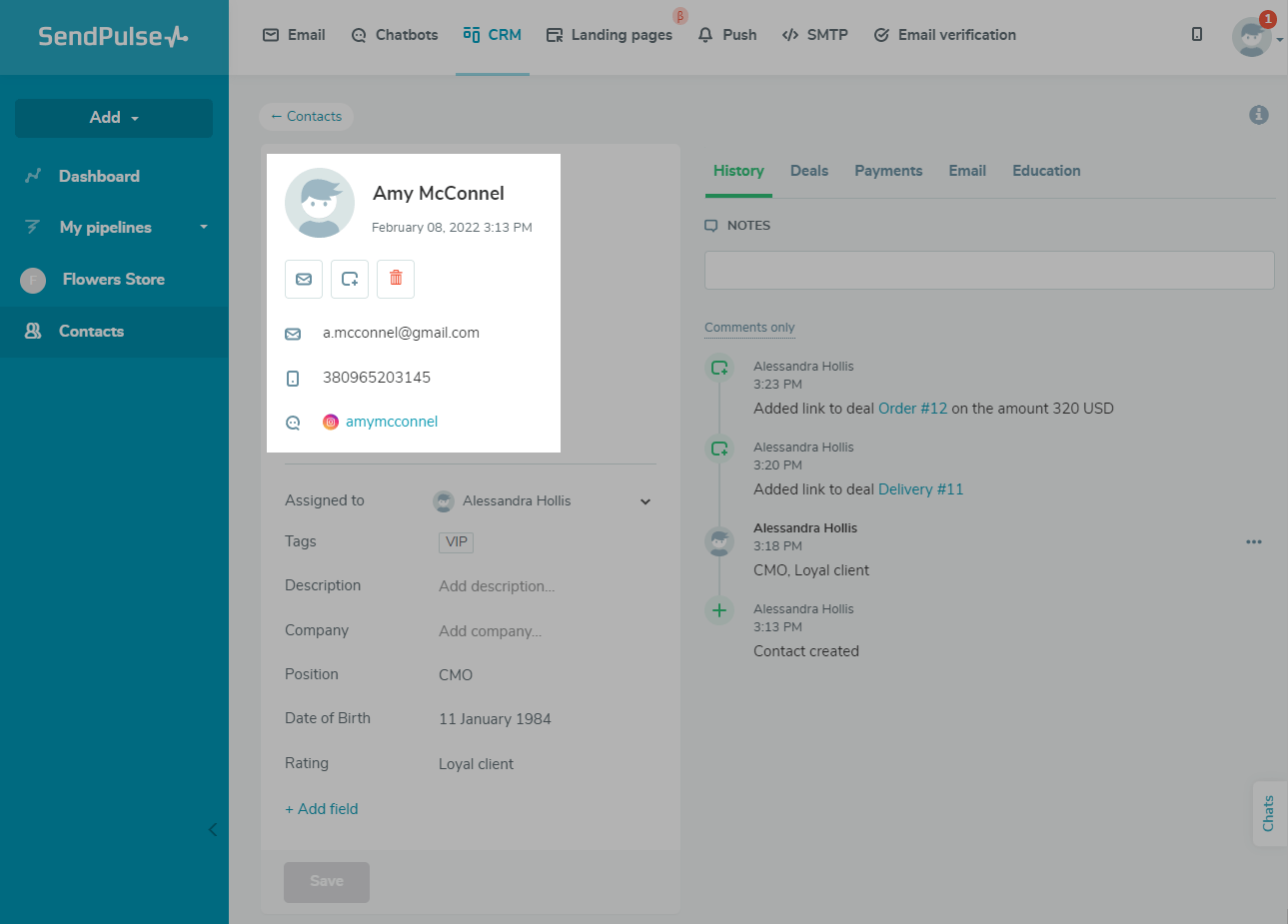Open the Order #12 deal link

(912, 409)
